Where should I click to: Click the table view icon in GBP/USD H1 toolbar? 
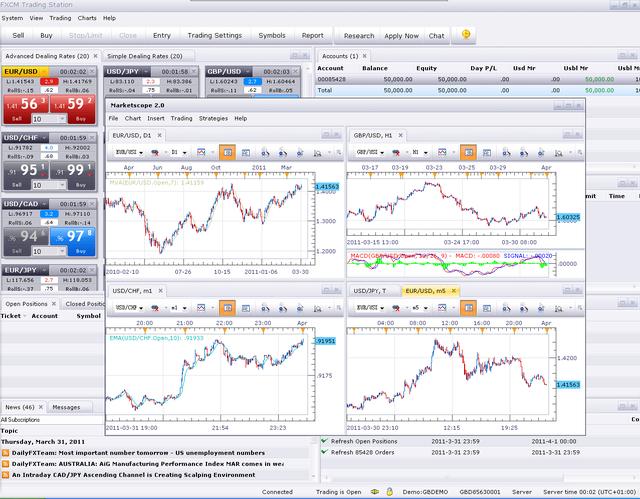pyautogui.click(x=487, y=153)
